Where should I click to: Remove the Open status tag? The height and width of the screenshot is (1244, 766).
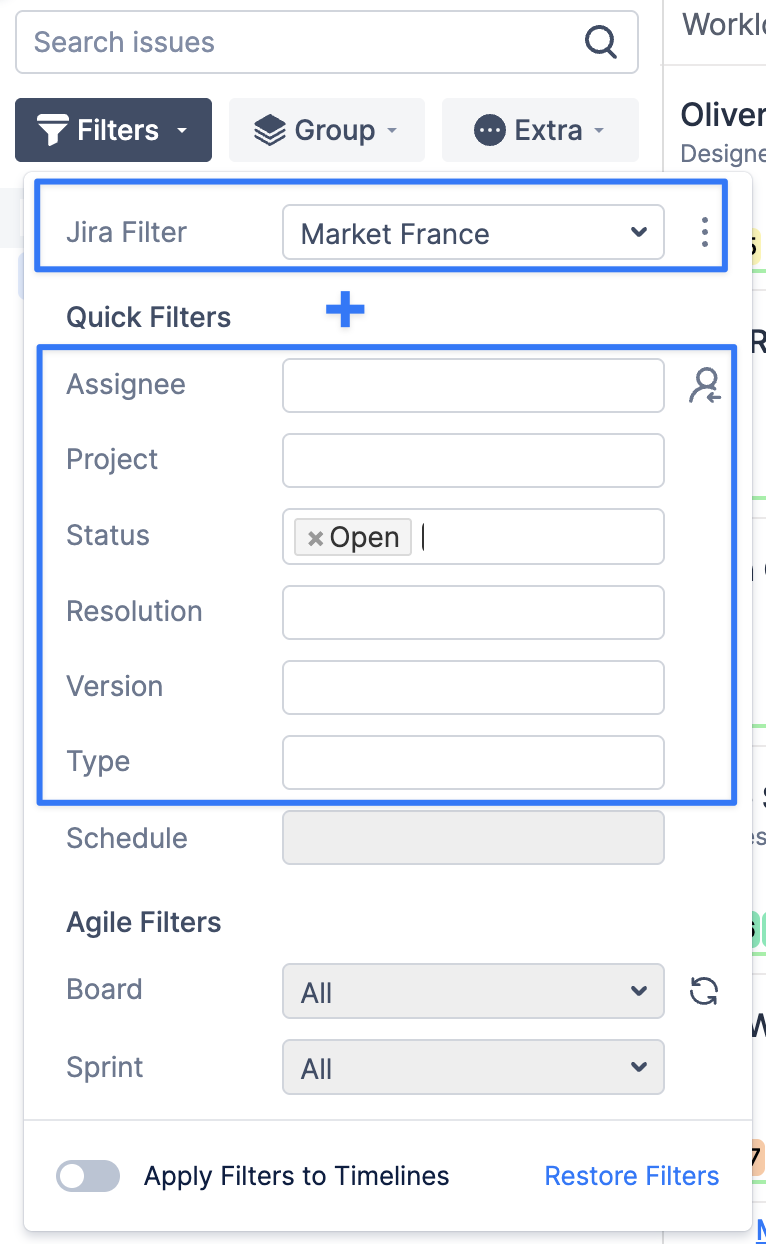click(315, 538)
